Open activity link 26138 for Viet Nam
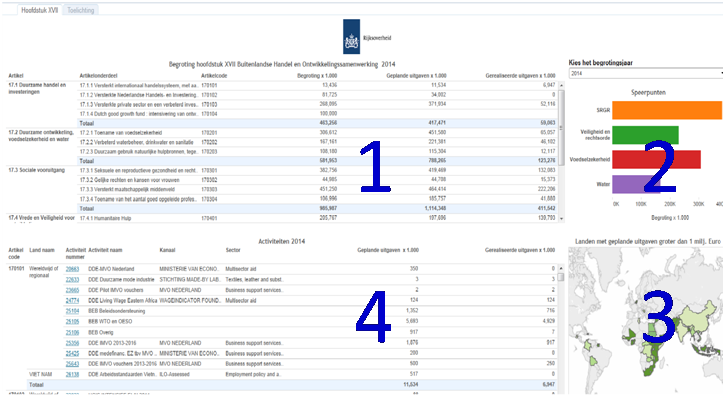Screen dimensions: 726x397 pos(72,374)
